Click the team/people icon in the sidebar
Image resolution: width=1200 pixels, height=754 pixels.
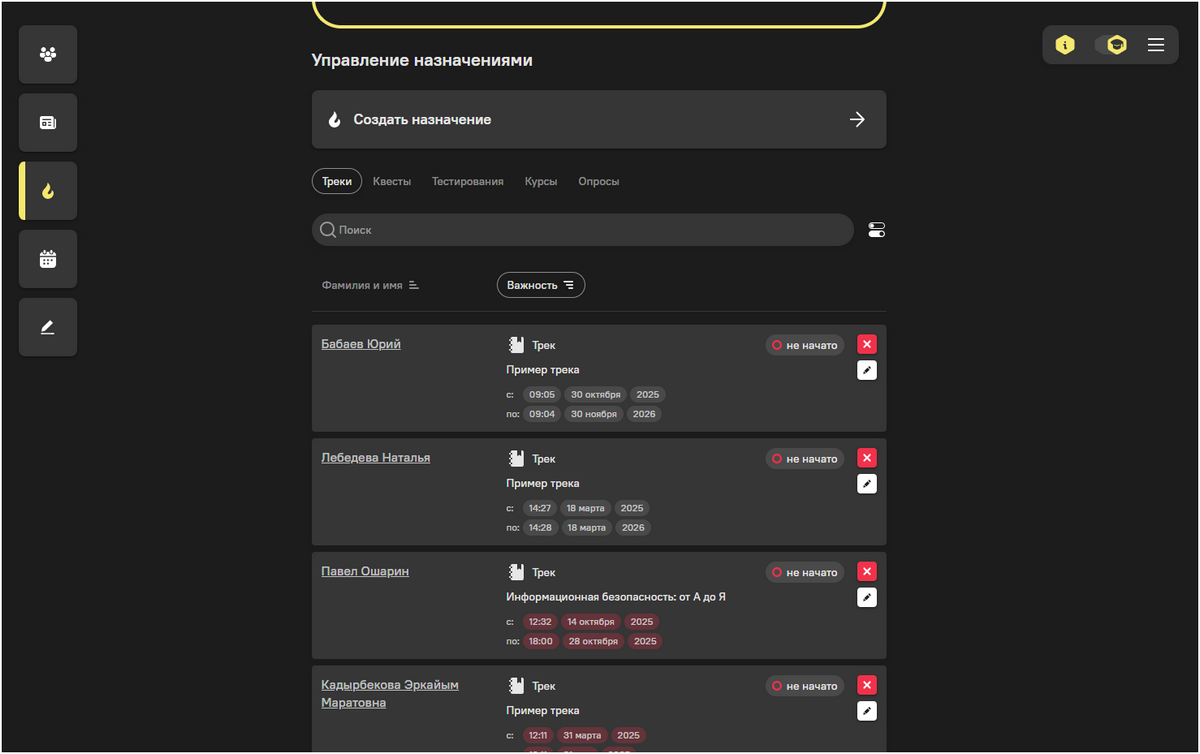[47, 54]
